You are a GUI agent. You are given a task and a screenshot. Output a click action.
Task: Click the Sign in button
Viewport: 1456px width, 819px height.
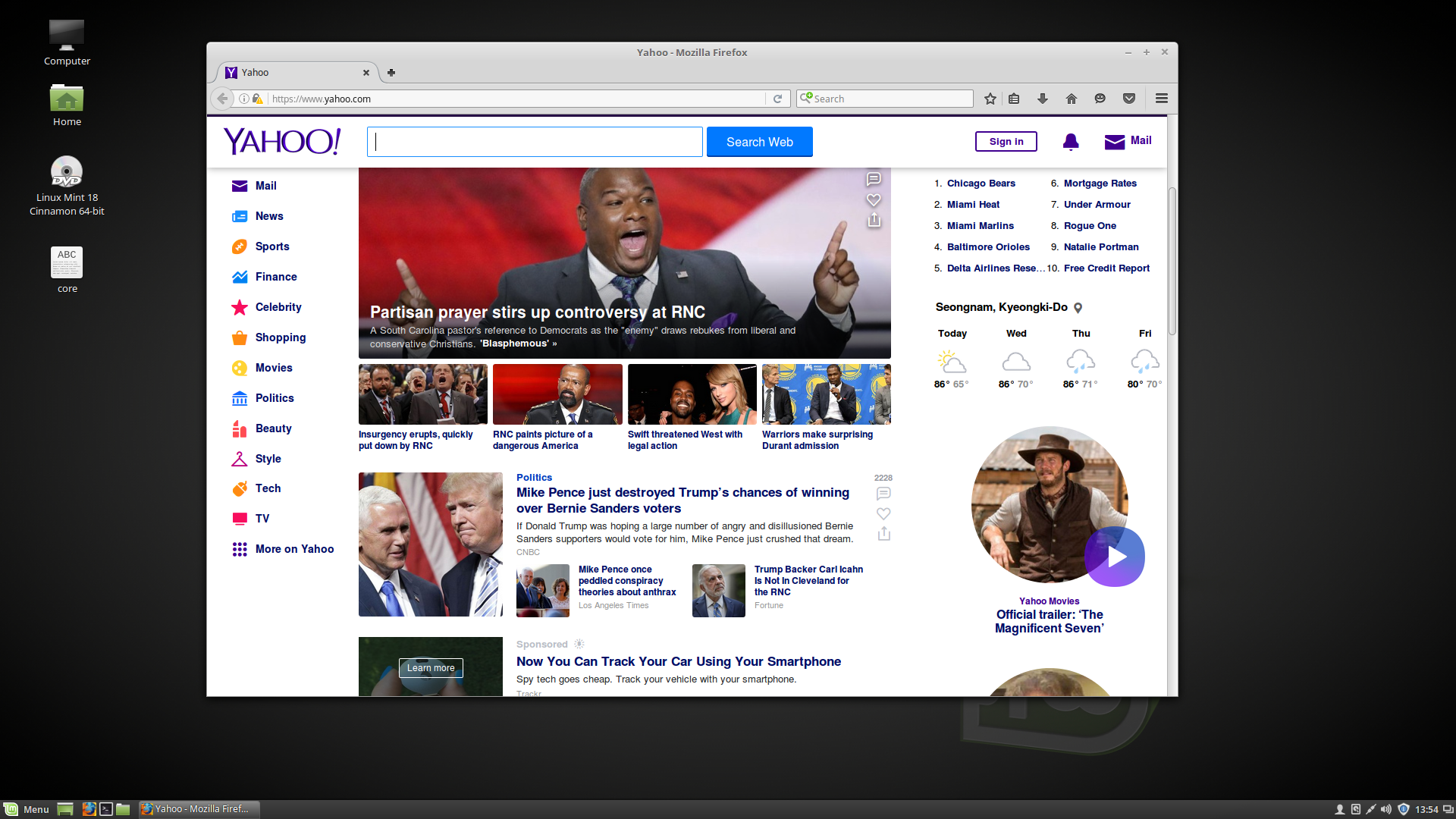point(1006,142)
